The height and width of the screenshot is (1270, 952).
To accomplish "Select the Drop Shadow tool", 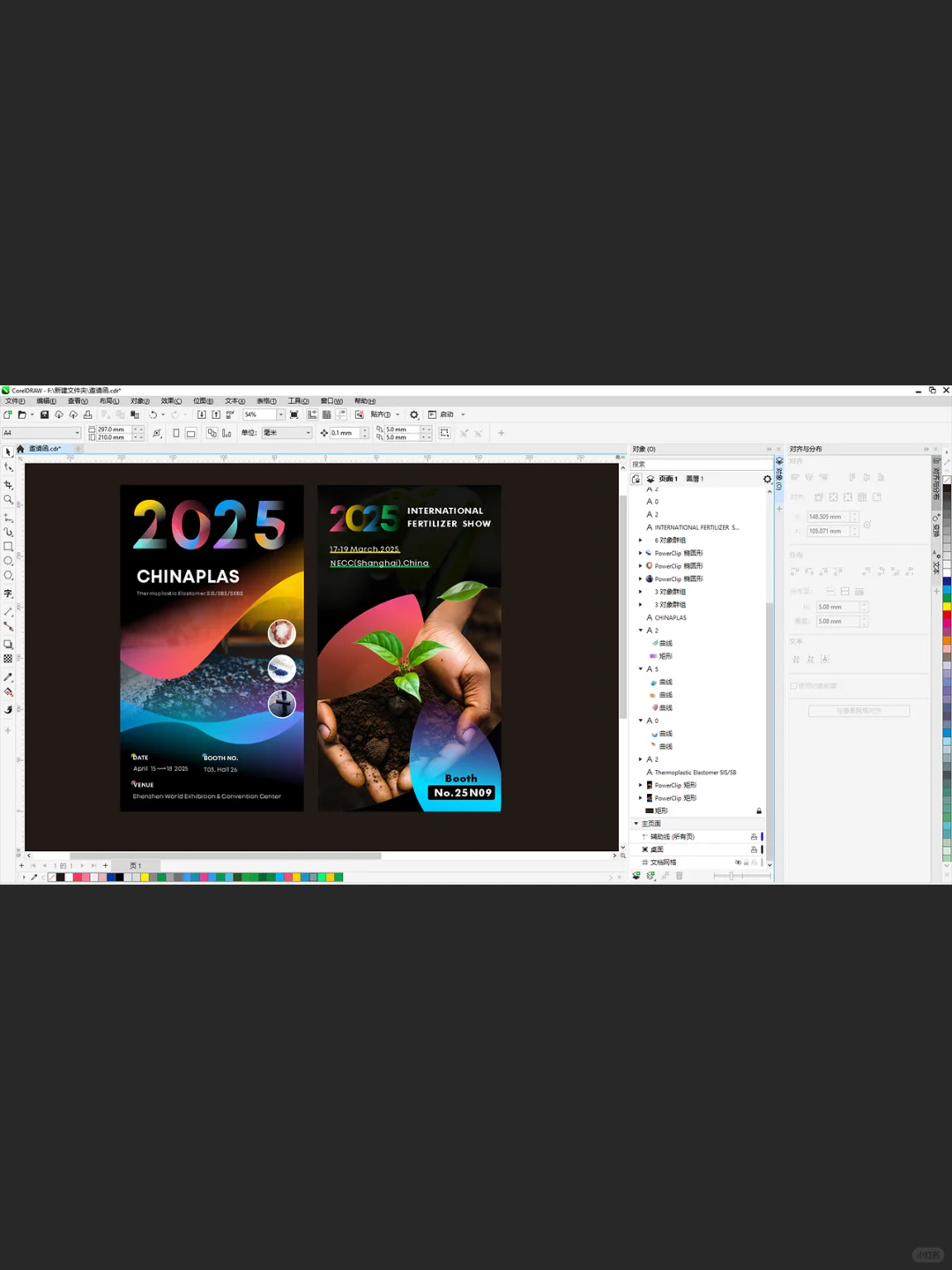I will pos(8,644).
